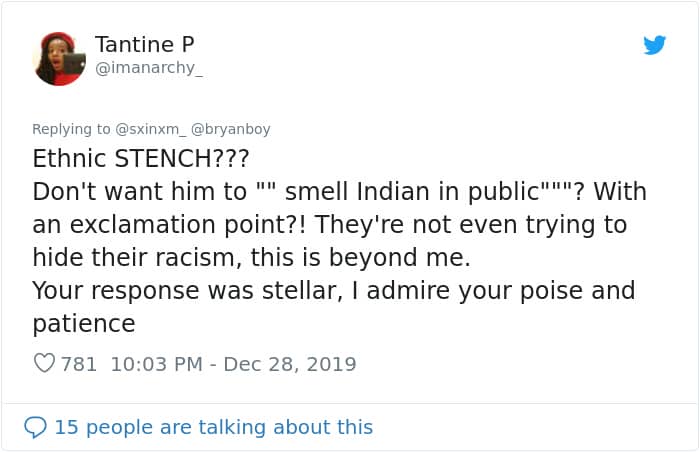Click the display name Tantine P
Viewport: 700px width, 452px height.
click(x=144, y=44)
